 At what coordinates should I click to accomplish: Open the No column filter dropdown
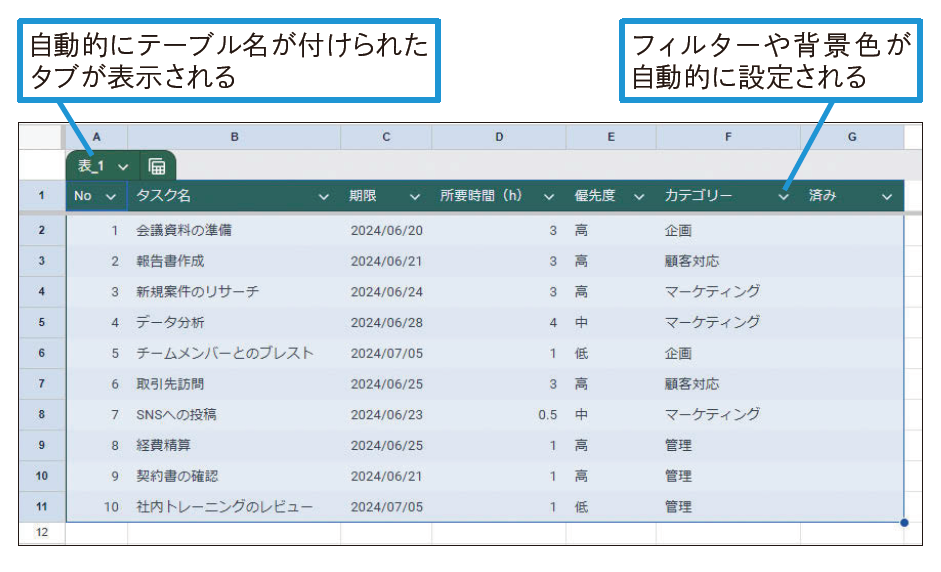pyautogui.click(x=111, y=196)
